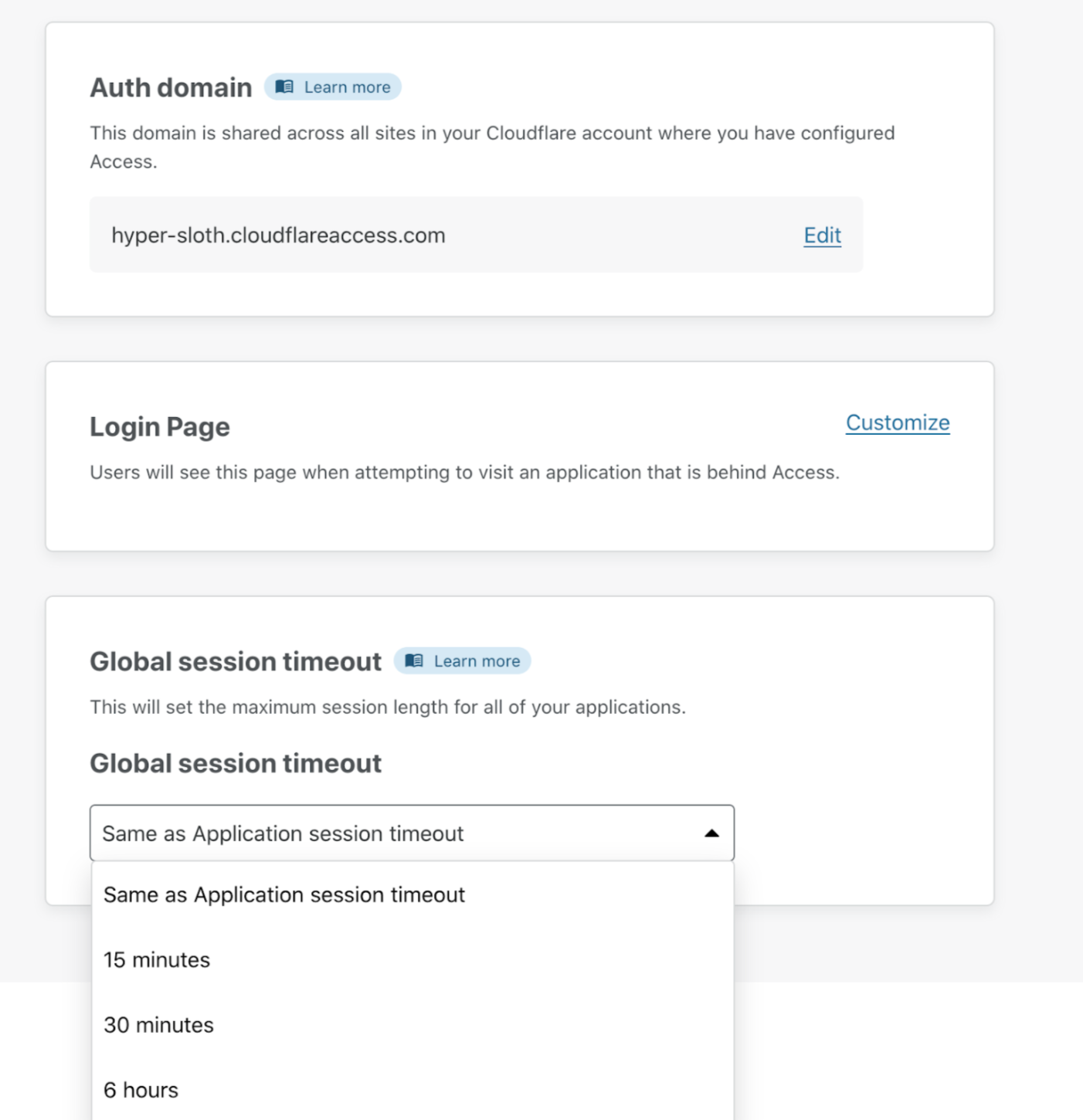1083x1120 pixels.
Task: Choose 'Same as Application session timeout' from list
Action: pyautogui.click(x=284, y=894)
